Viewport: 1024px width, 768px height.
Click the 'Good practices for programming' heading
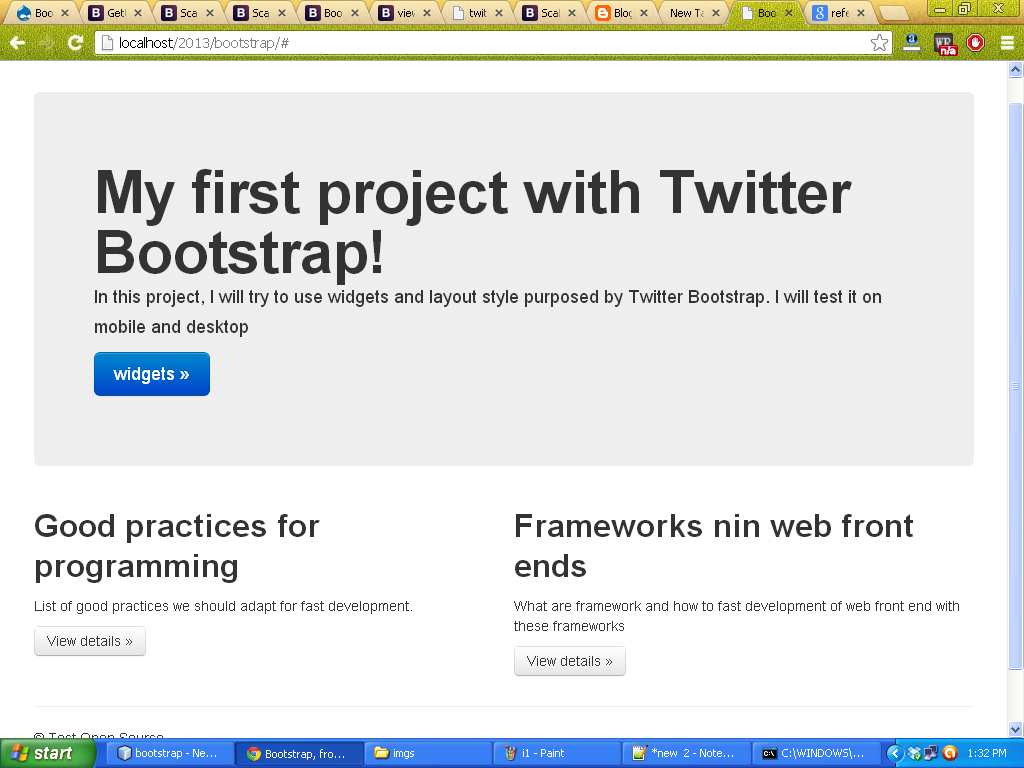pyautogui.click(x=176, y=546)
